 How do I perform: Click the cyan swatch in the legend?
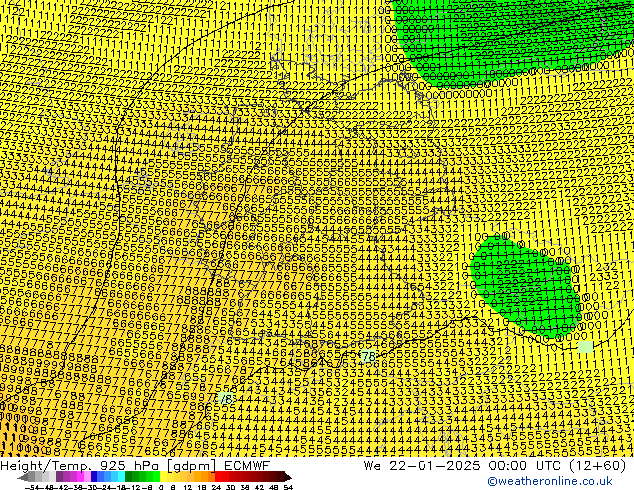pyautogui.click(x=121, y=476)
